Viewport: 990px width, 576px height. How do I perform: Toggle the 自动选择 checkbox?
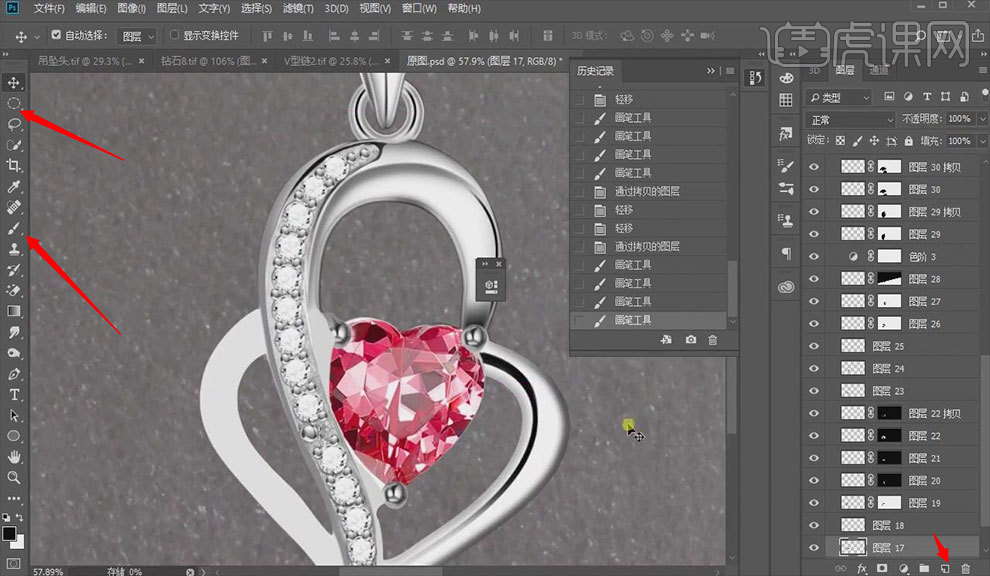56,36
